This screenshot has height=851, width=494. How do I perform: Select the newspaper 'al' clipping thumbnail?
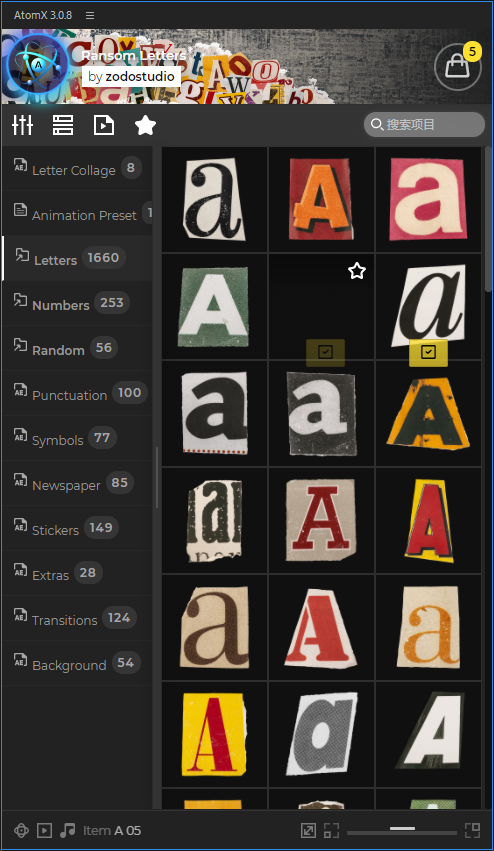(x=214, y=520)
